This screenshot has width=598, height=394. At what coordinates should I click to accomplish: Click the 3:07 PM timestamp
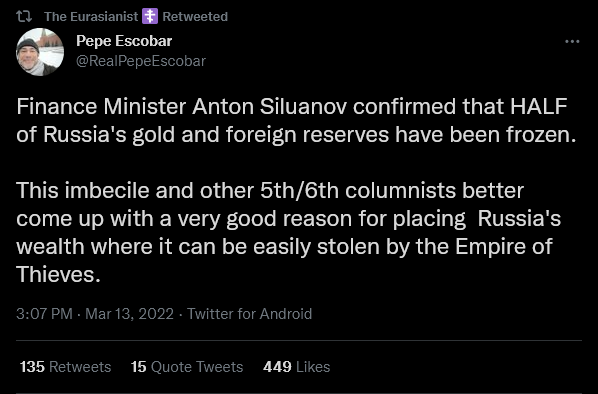coord(44,314)
